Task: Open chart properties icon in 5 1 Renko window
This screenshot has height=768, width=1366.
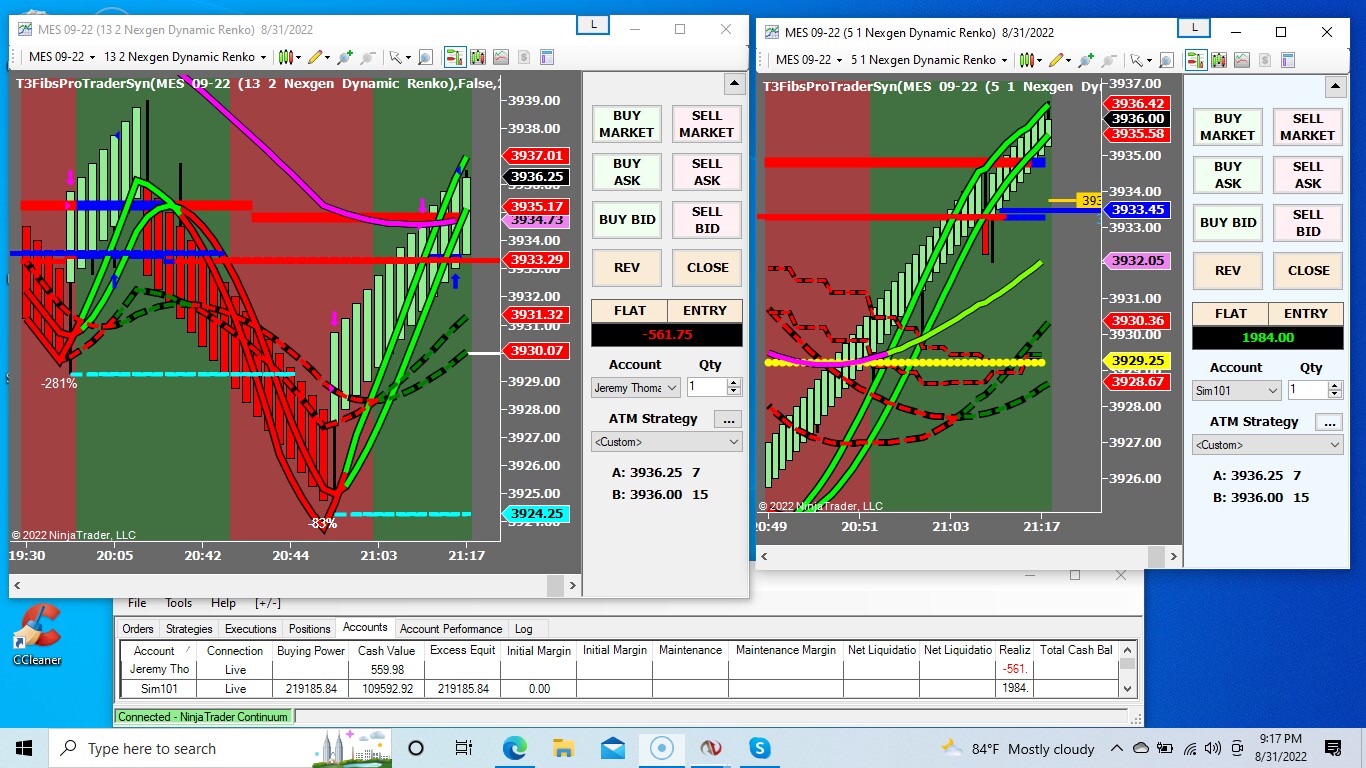Action: click(x=1288, y=60)
